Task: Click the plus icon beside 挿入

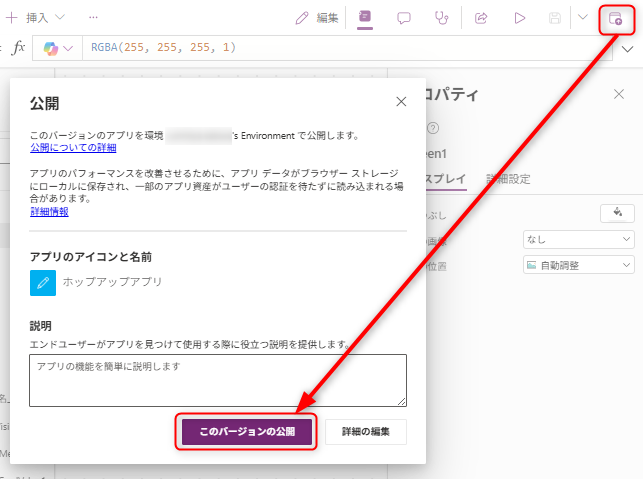Action: 11,18
